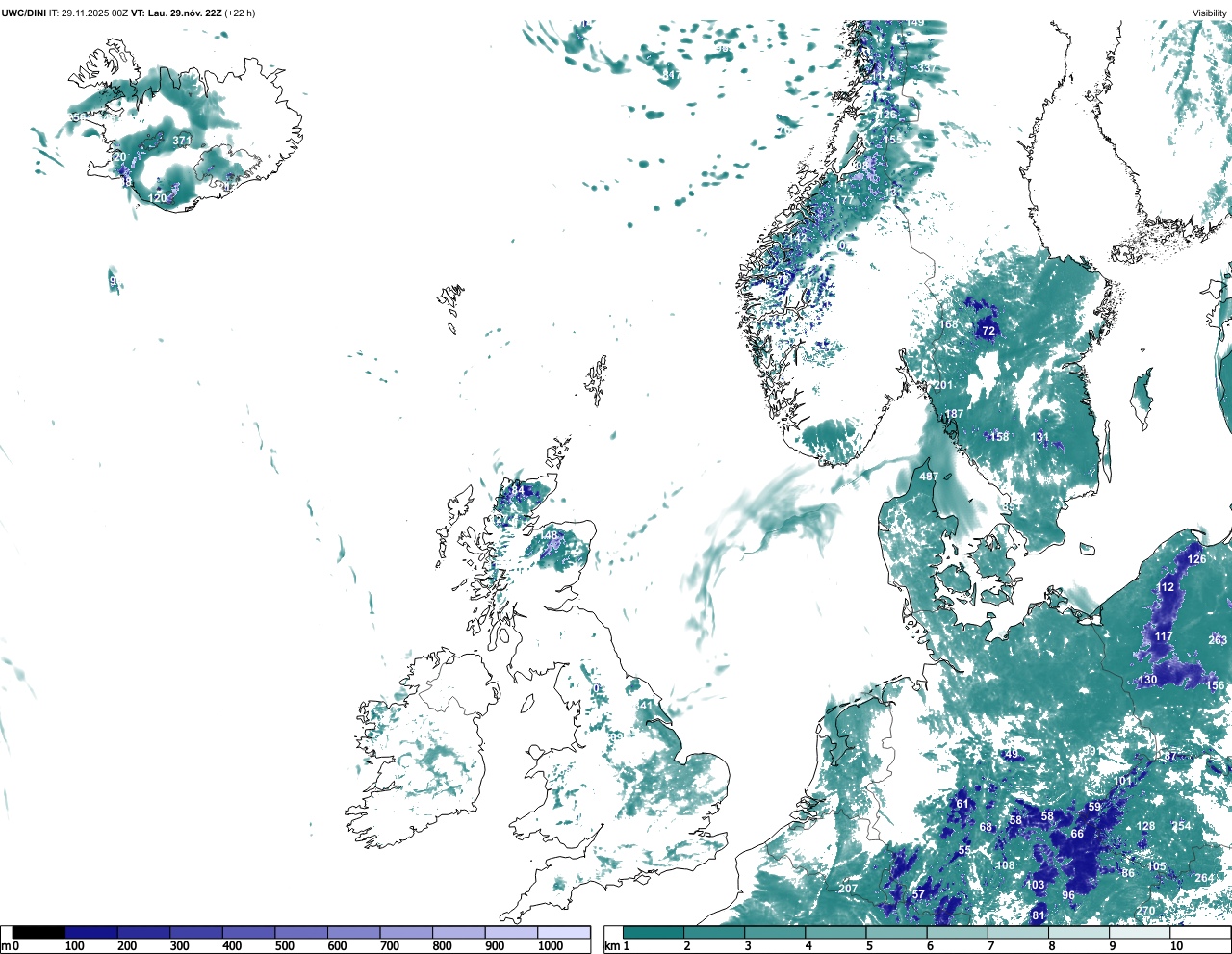Viewport: 1232px width, 954px height.
Task: Click the '487' value near the Kattegat
Action: [929, 477]
